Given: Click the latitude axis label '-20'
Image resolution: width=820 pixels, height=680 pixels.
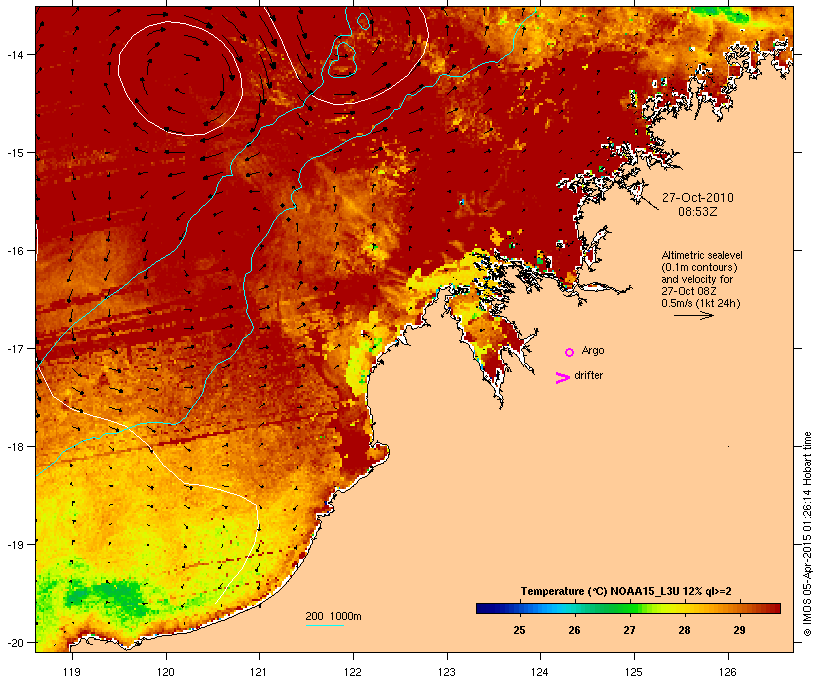Looking at the screenshot, I should click(x=14, y=643).
